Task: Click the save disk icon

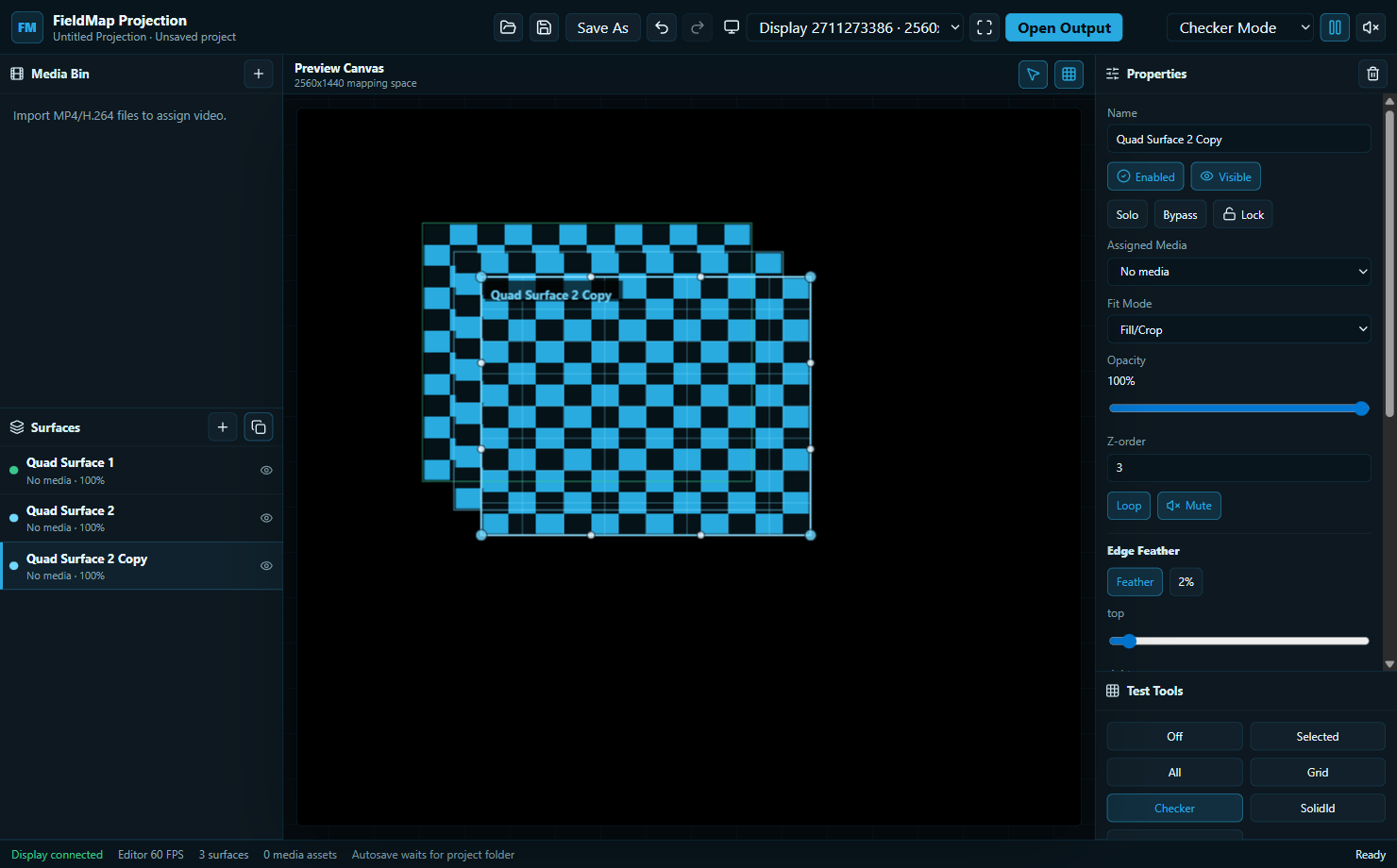Action: (x=544, y=27)
